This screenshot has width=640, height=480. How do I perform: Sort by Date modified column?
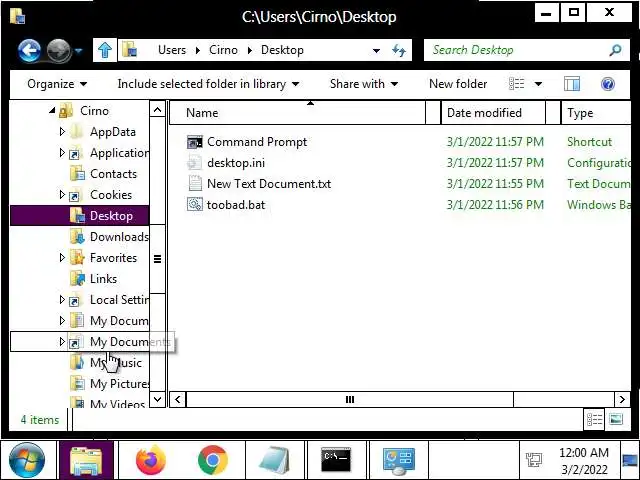493,113
